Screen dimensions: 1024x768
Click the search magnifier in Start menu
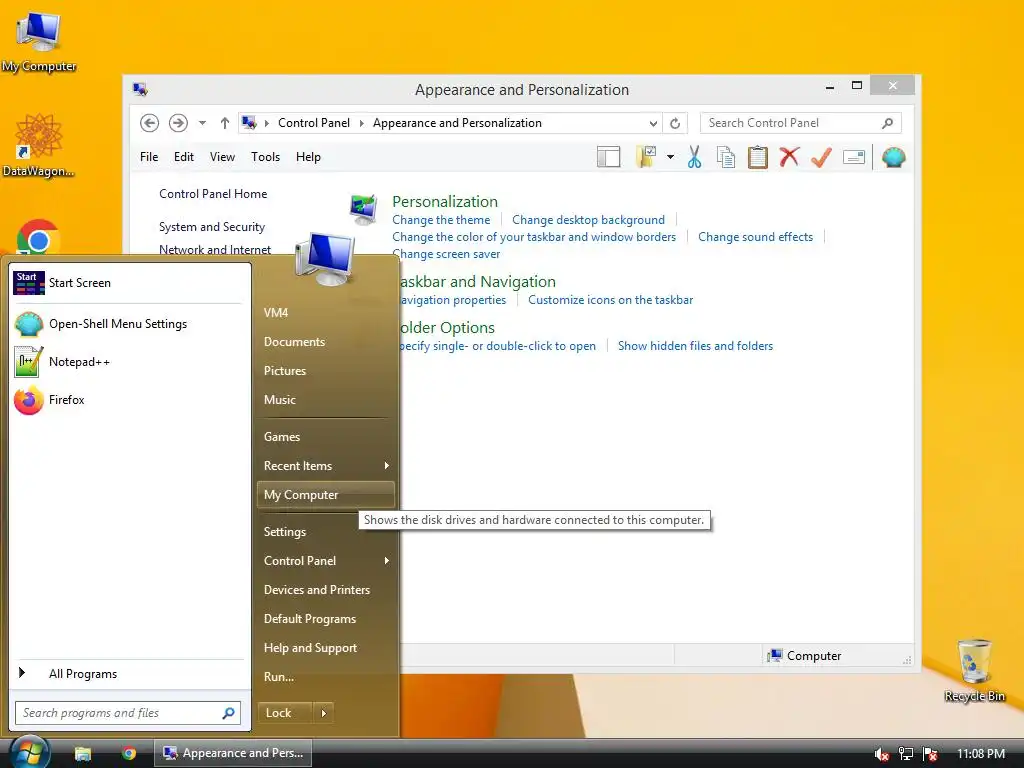point(228,713)
